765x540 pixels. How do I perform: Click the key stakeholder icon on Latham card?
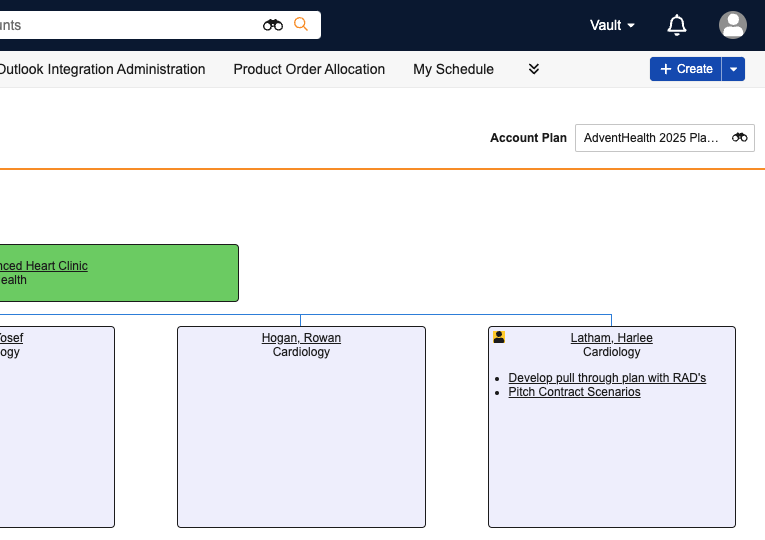(499, 338)
